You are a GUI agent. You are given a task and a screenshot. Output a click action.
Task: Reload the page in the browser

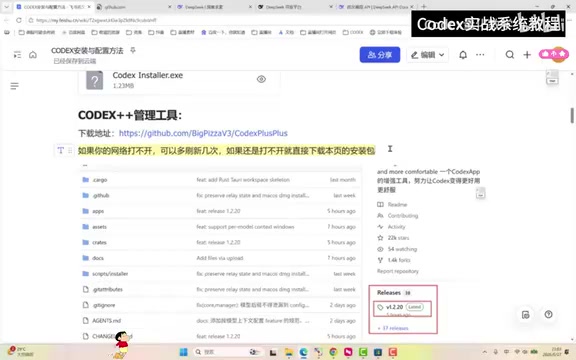click(x=19, y=20)
